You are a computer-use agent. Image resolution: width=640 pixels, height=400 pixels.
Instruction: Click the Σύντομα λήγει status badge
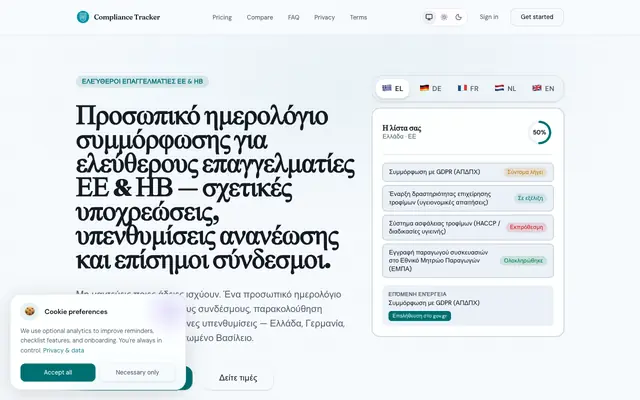(x=525, y=172)
